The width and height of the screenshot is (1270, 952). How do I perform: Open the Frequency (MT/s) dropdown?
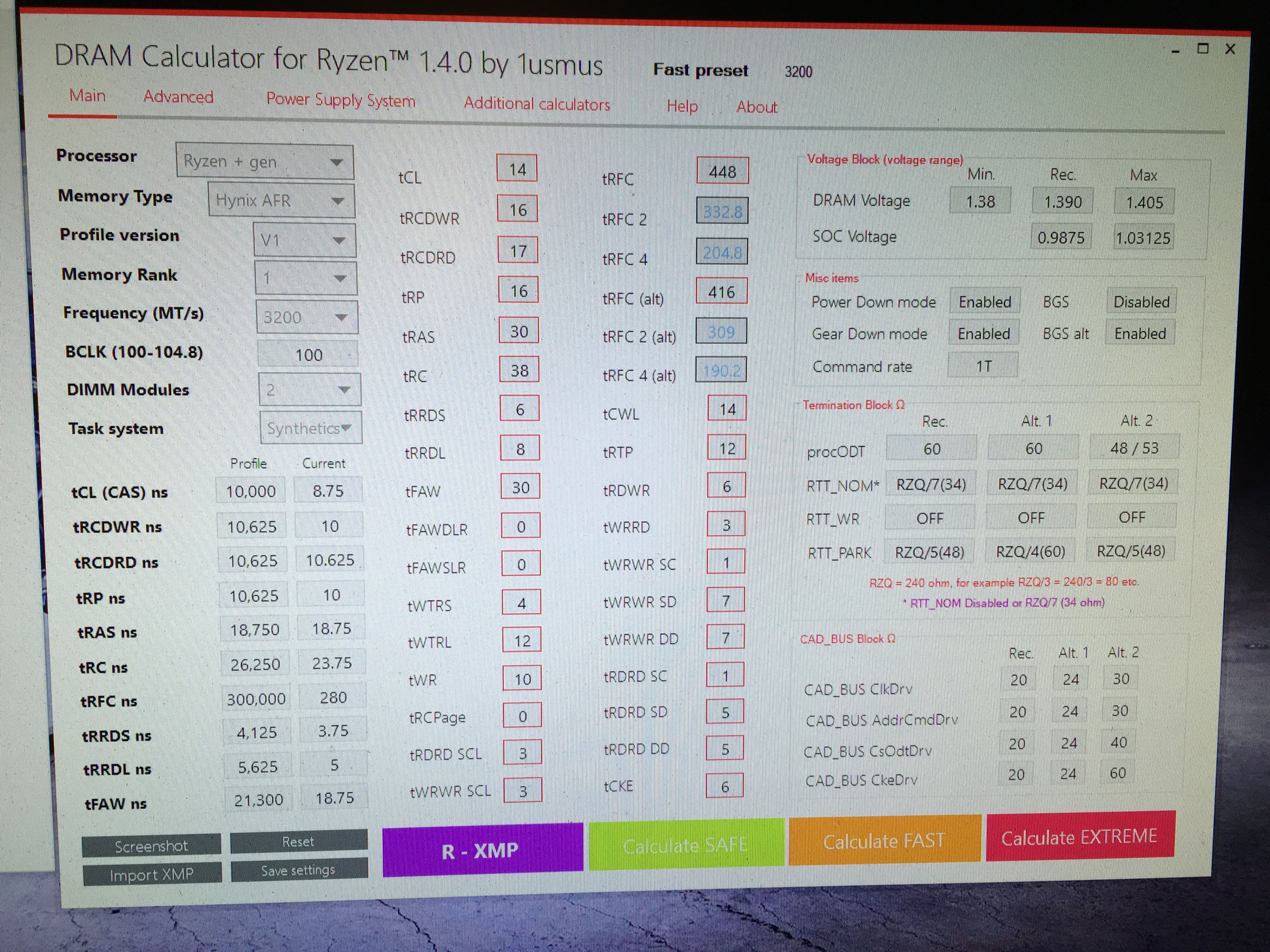(x=307, y=317)
